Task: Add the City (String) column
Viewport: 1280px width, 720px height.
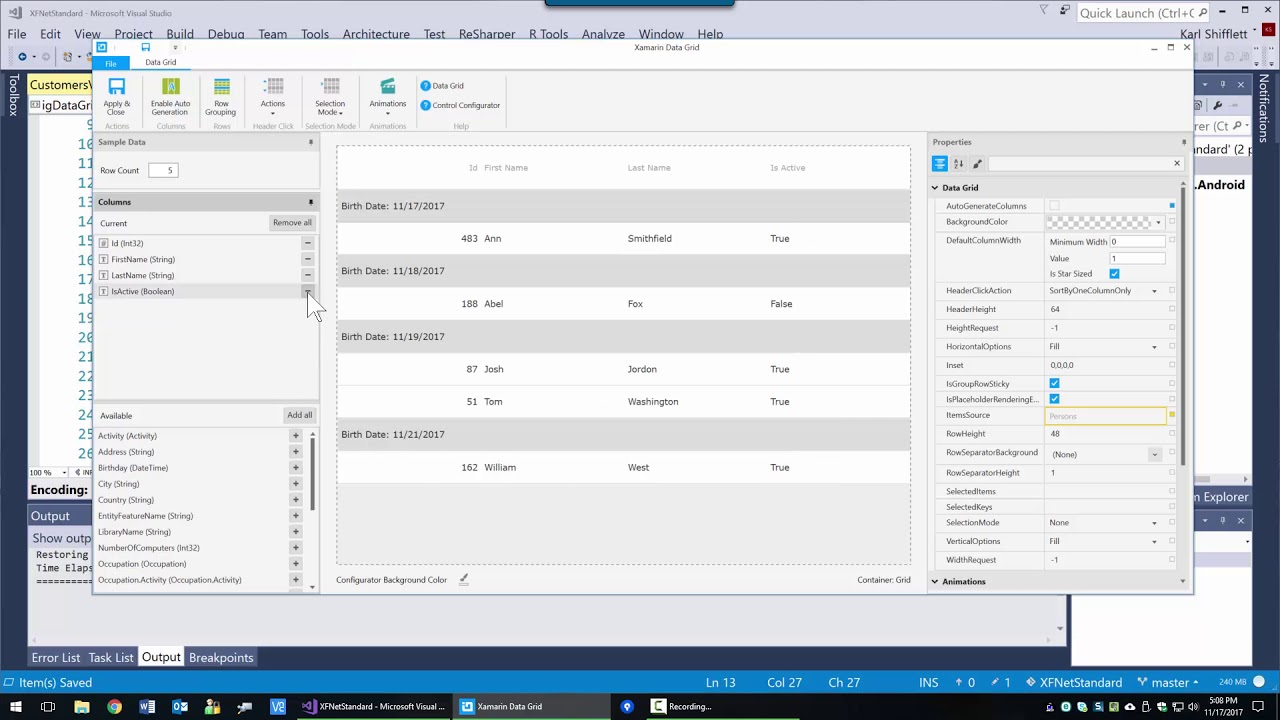Action: point(295,484)
